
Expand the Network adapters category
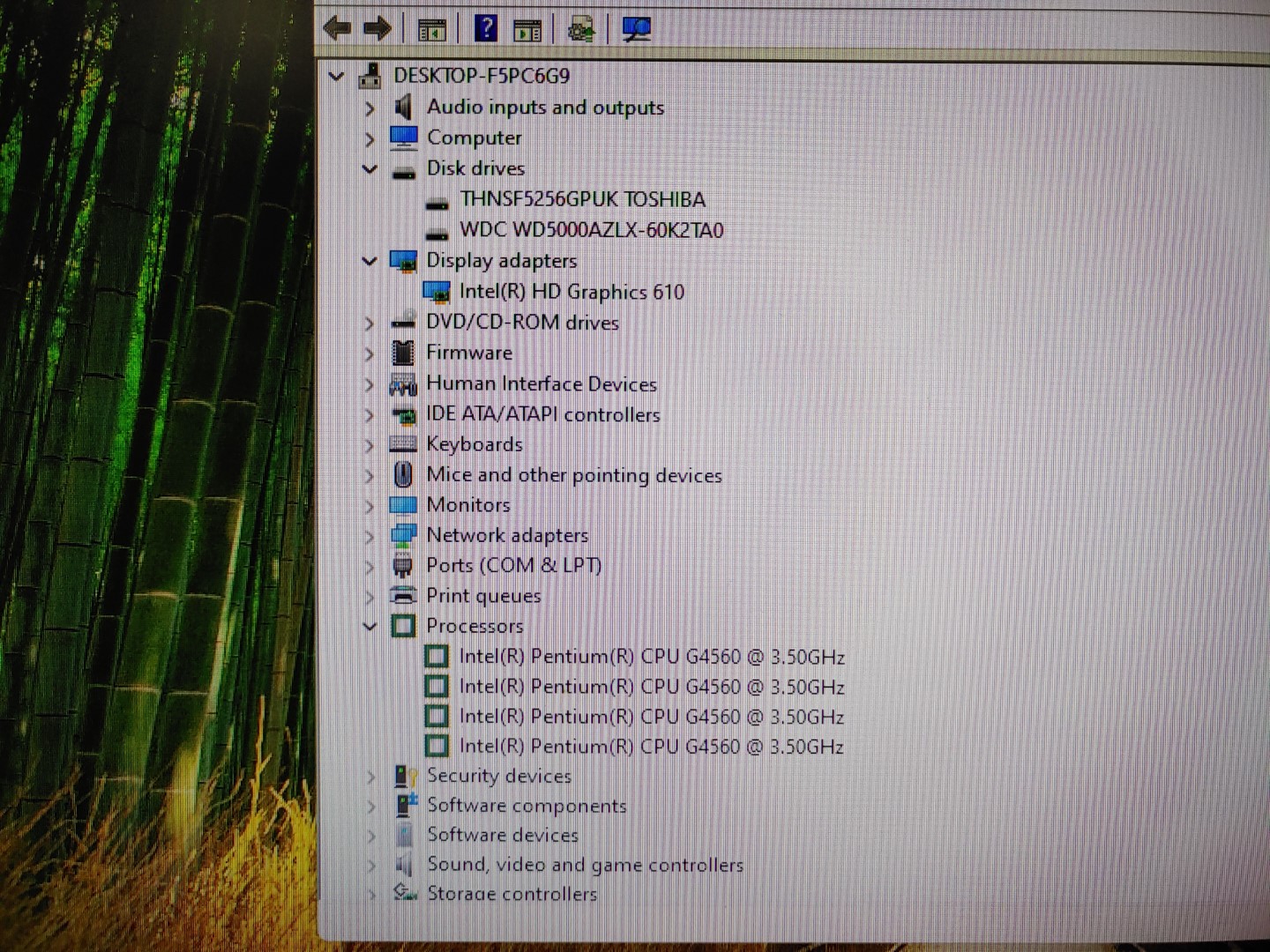coord(370,535)
